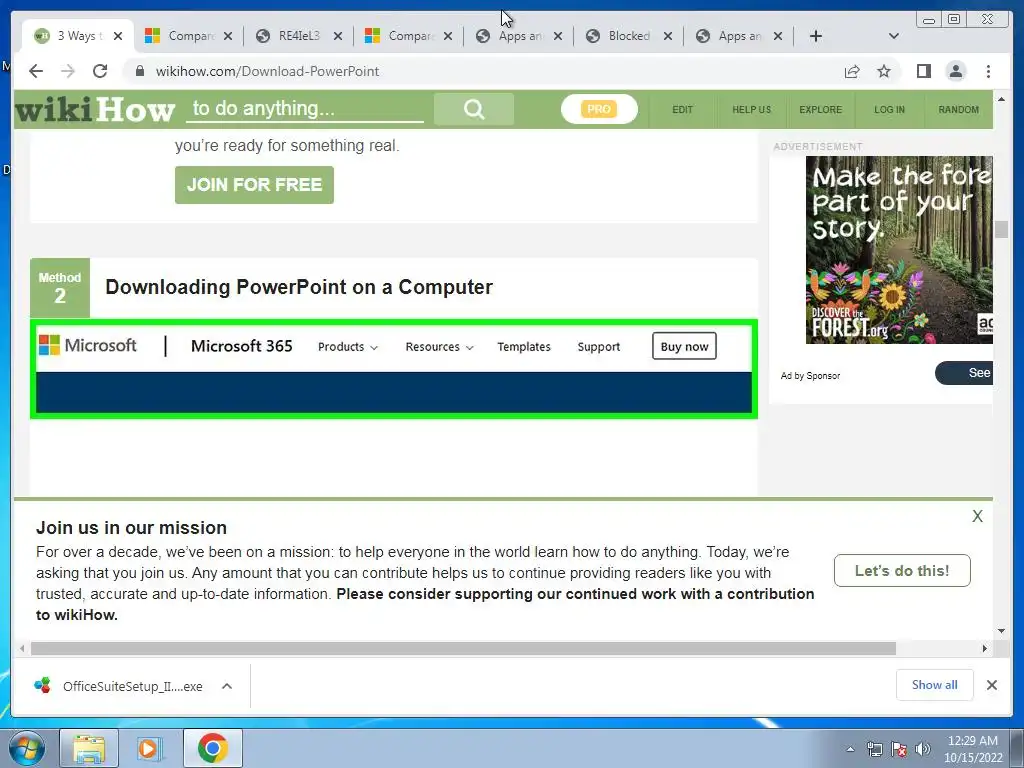
Task: Open the Chrome profile avatar
Action: (955, 71)
